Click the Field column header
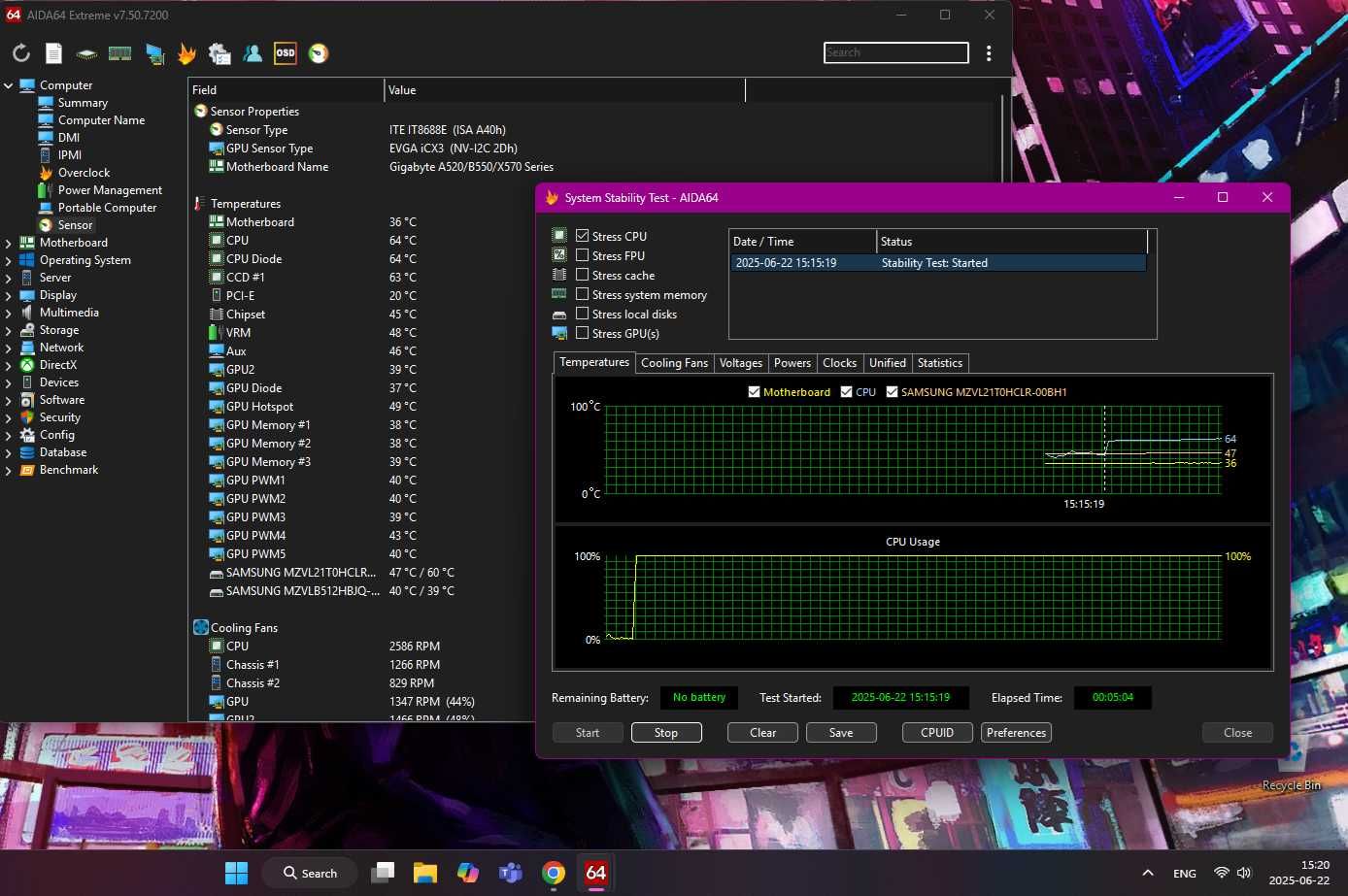The height and width of the screenshot is (896, 1348). click(286, 90)
